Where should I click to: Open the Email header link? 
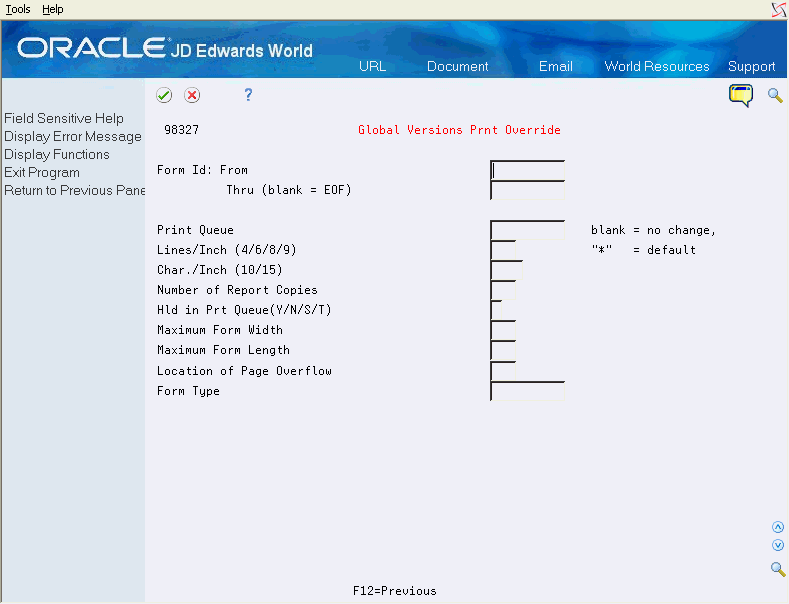(556, 66)
